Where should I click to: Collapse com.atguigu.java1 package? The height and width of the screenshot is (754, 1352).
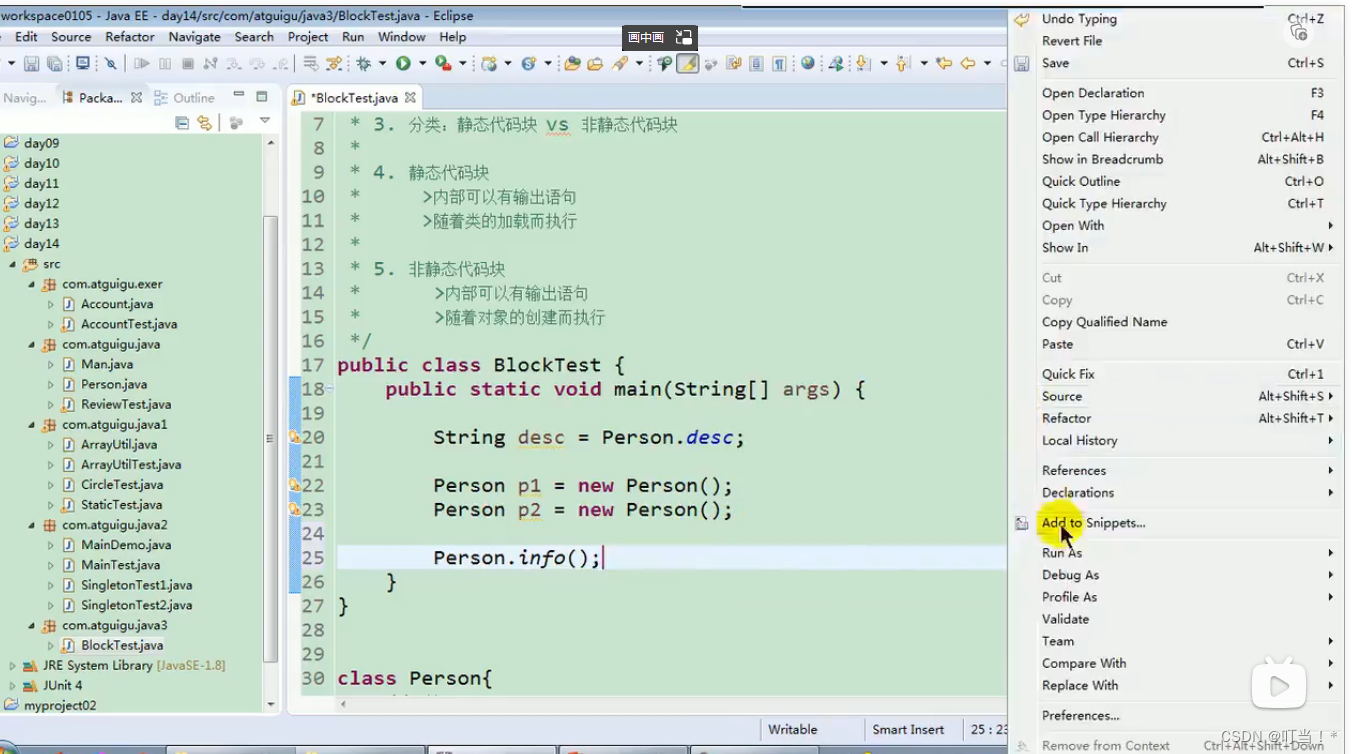tap(31, 424)
